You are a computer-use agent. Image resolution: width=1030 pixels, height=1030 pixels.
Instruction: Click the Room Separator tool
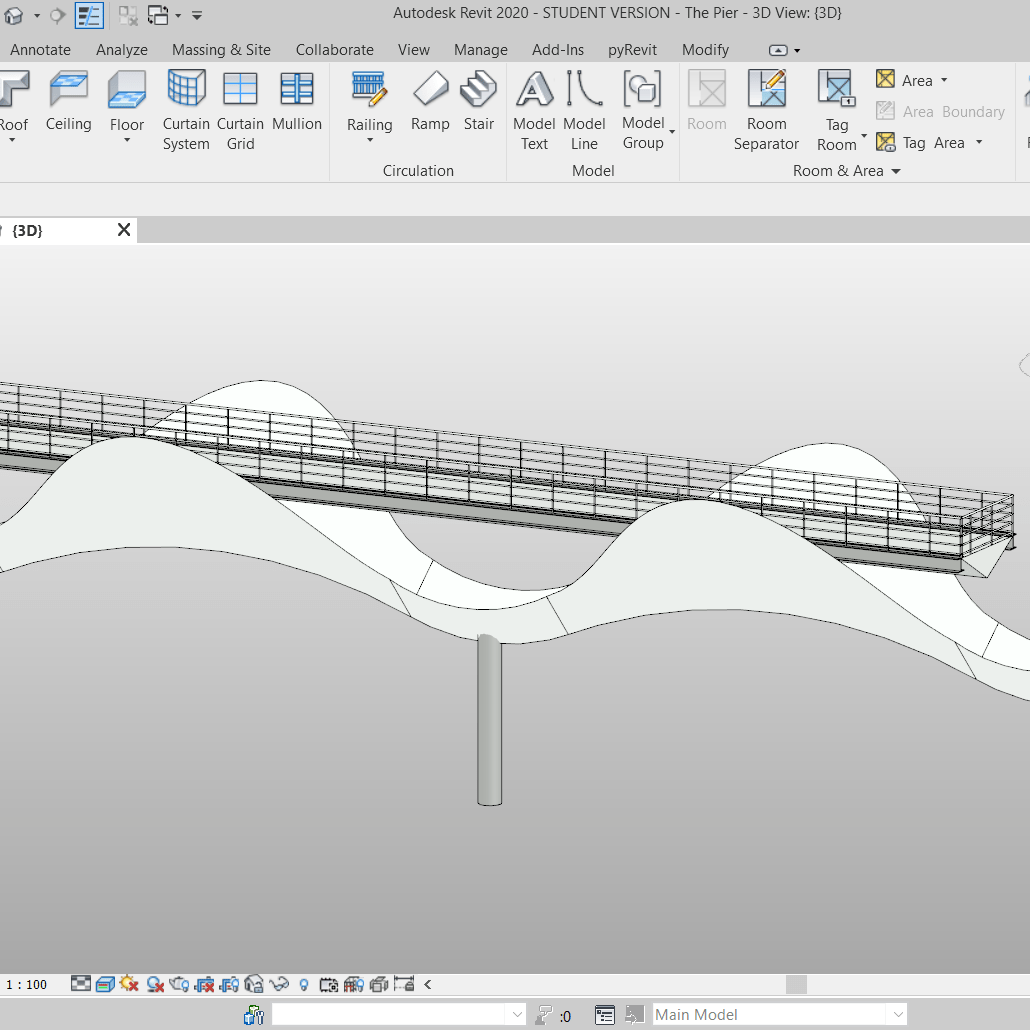pos(766,100)
